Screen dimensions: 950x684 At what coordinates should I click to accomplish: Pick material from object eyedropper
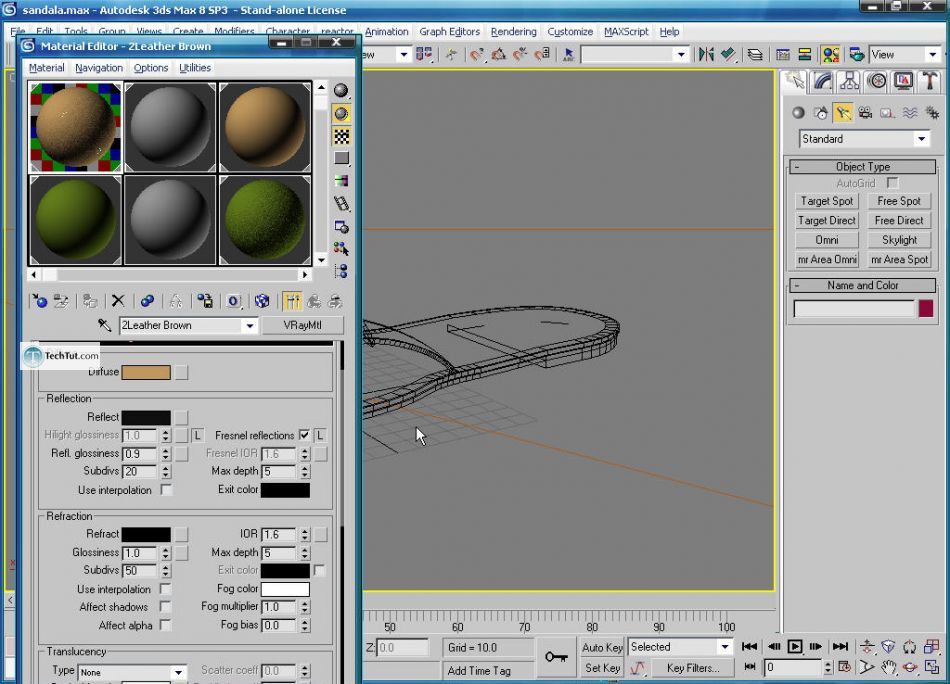coord(105,325)
